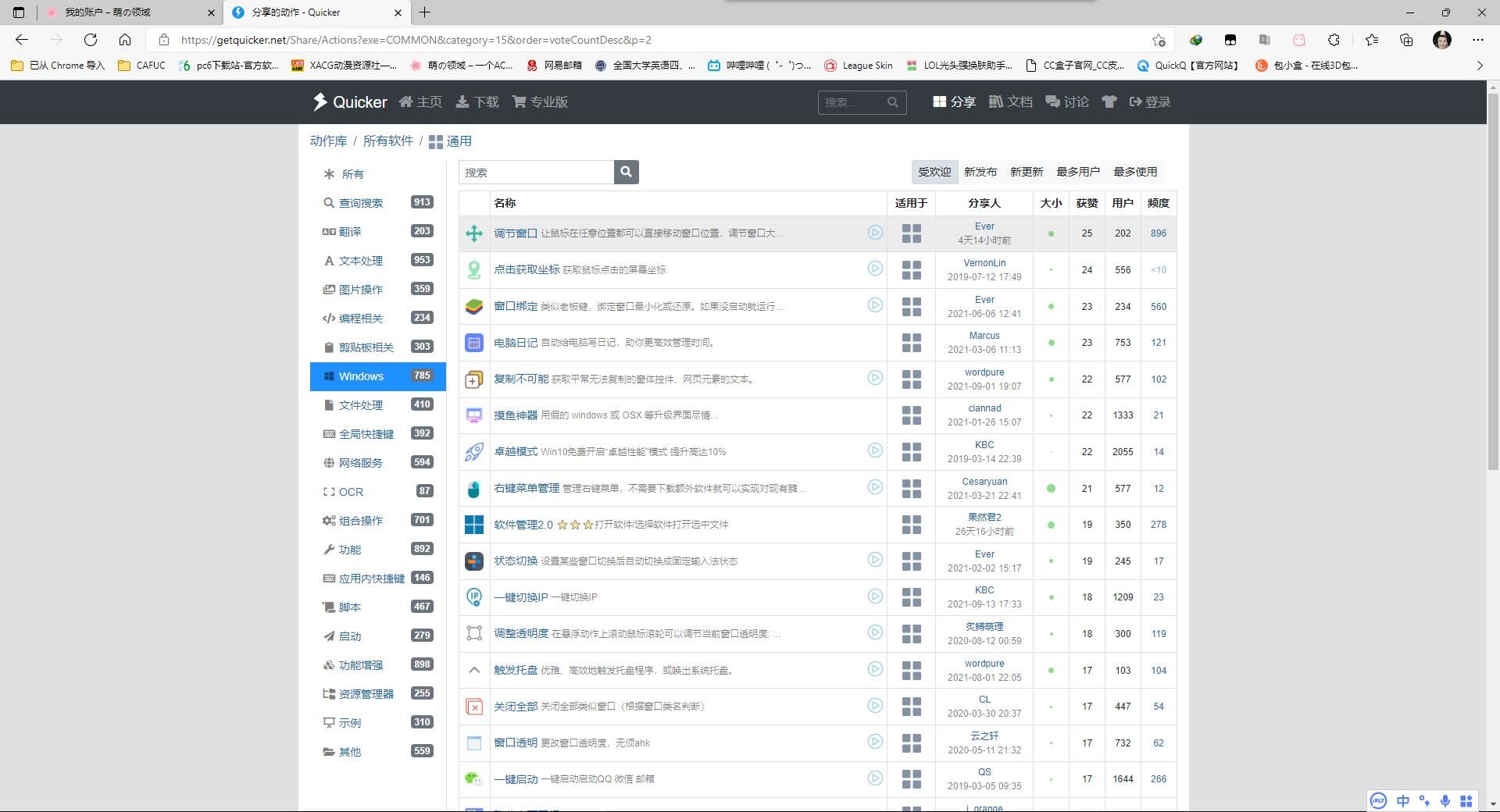Open the 文档 navigation menu item
The height and width of the screenshot is (812, 1500).
1010,102
